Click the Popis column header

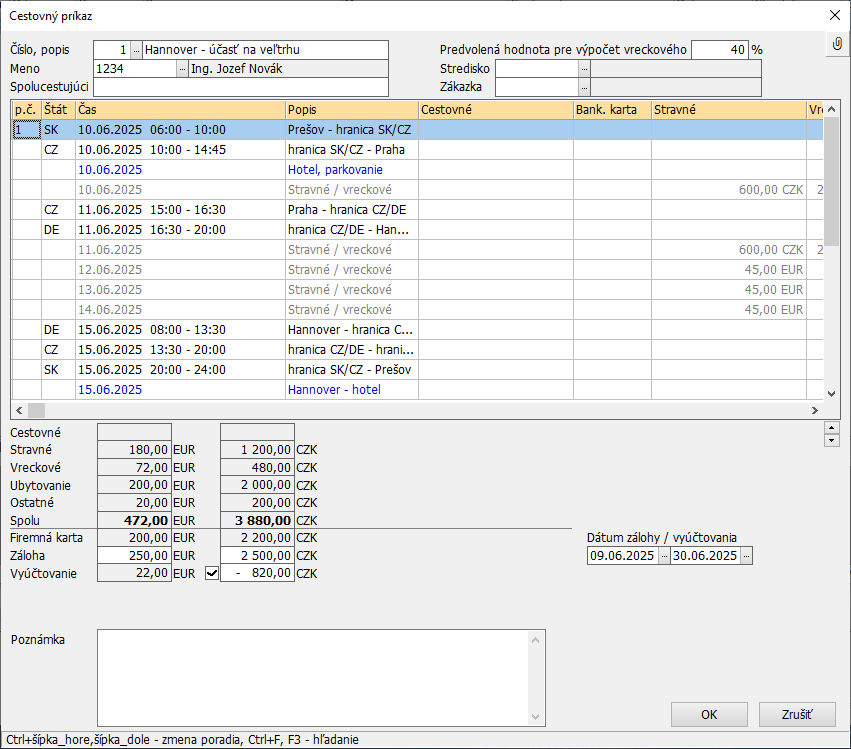click(350, 110)
